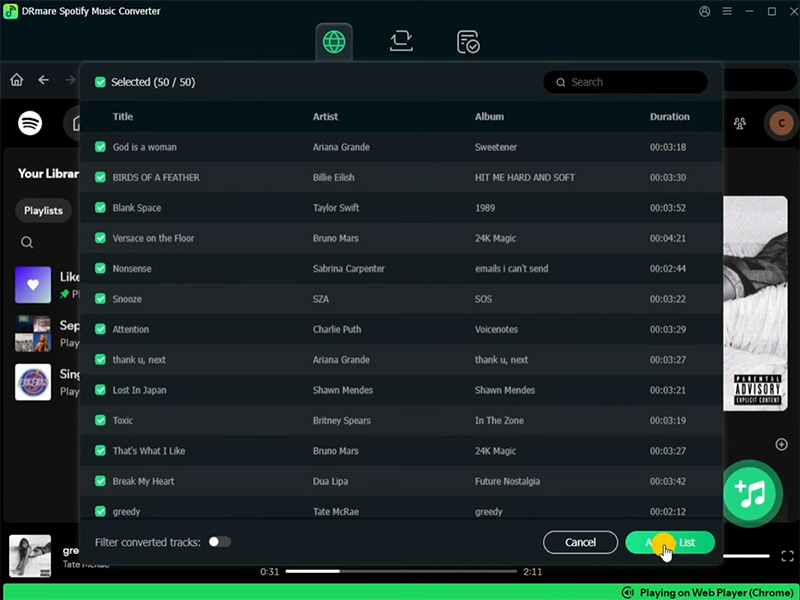Click the Duration column header

click(669, 117)
